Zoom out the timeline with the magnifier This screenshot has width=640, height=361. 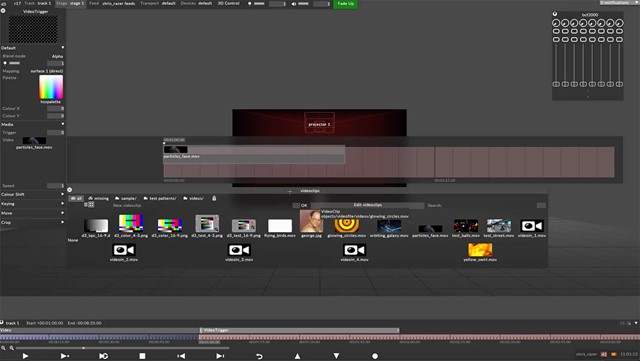click(x=3, y=348)
